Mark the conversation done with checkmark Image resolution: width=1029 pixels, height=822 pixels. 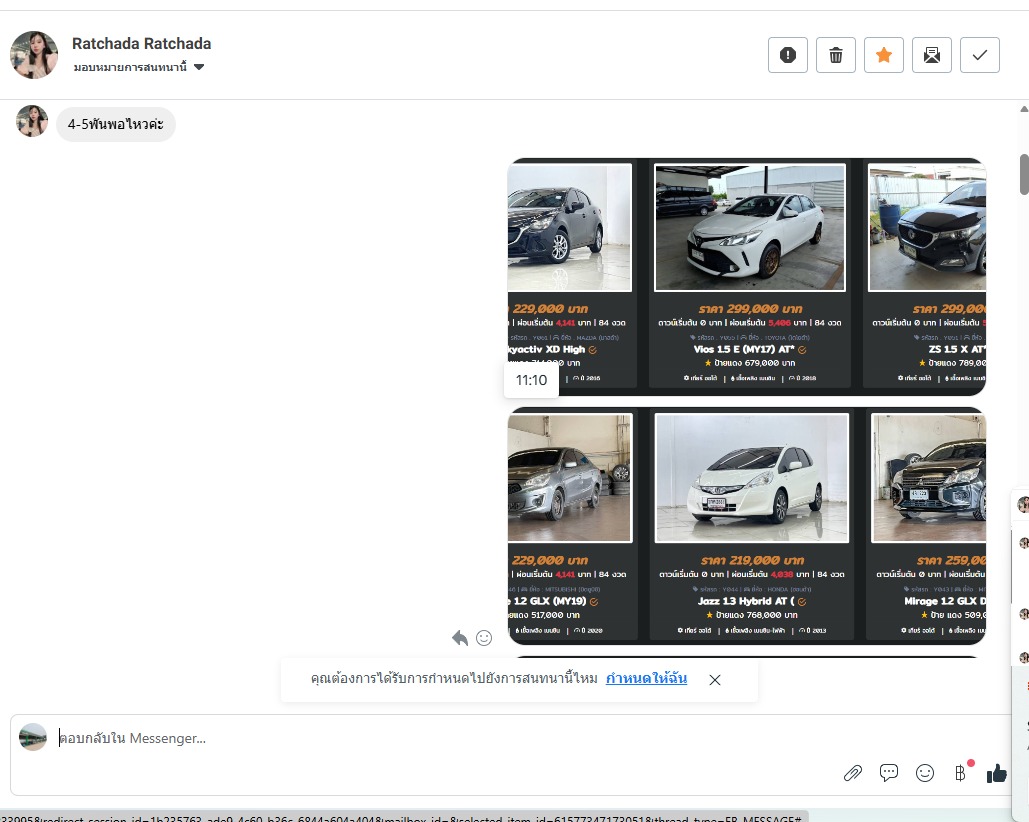tap(979, 55)
